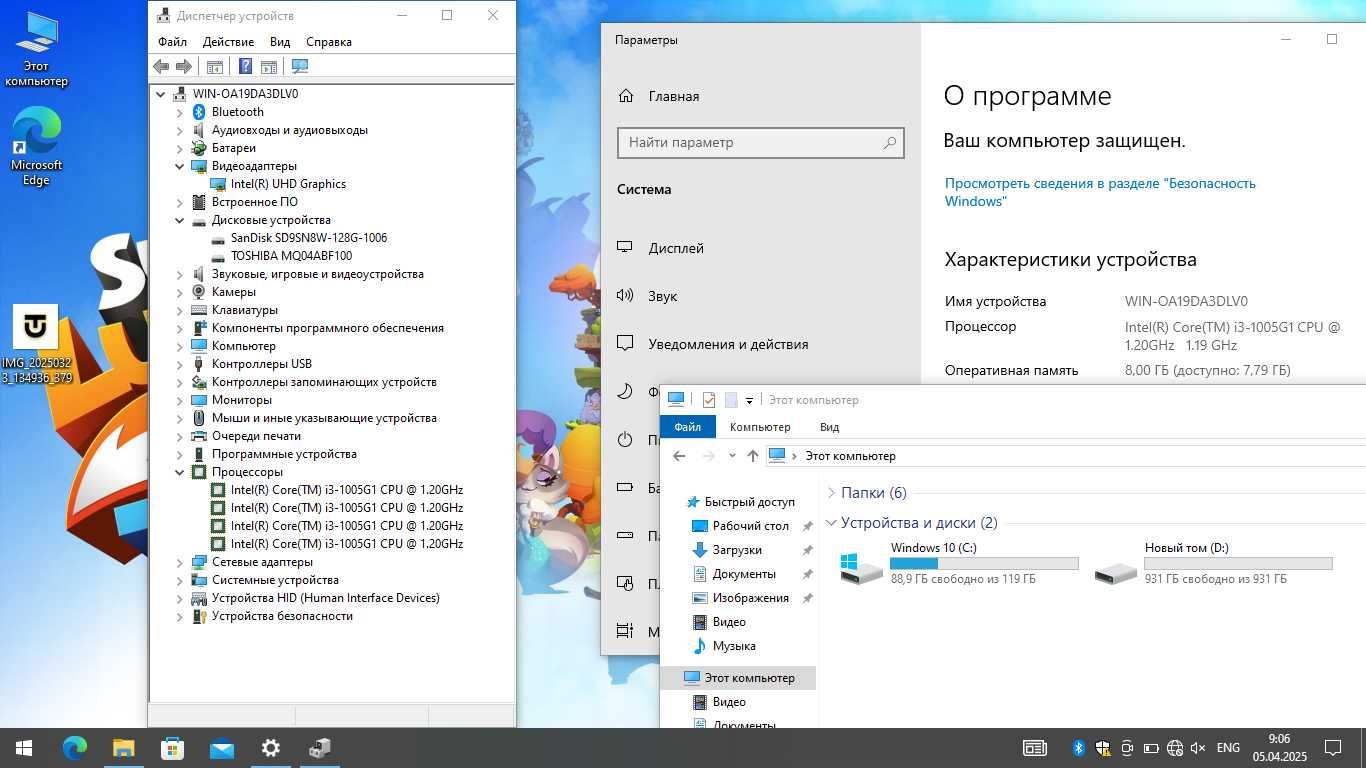The height and width of the screenshot is (768, 1366).
Task: Open the Файл menu in Device Manager
Action: 172,42
